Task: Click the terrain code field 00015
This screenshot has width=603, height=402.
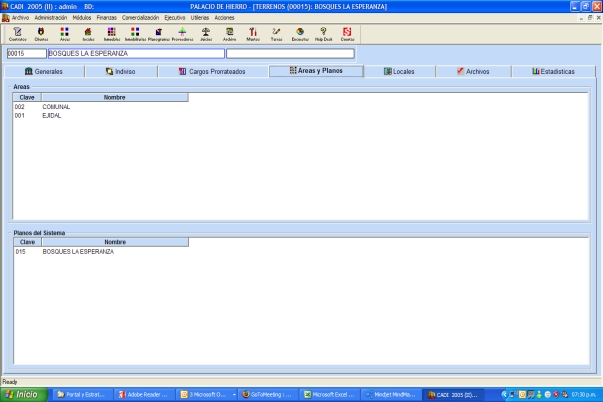Action: 25,53
